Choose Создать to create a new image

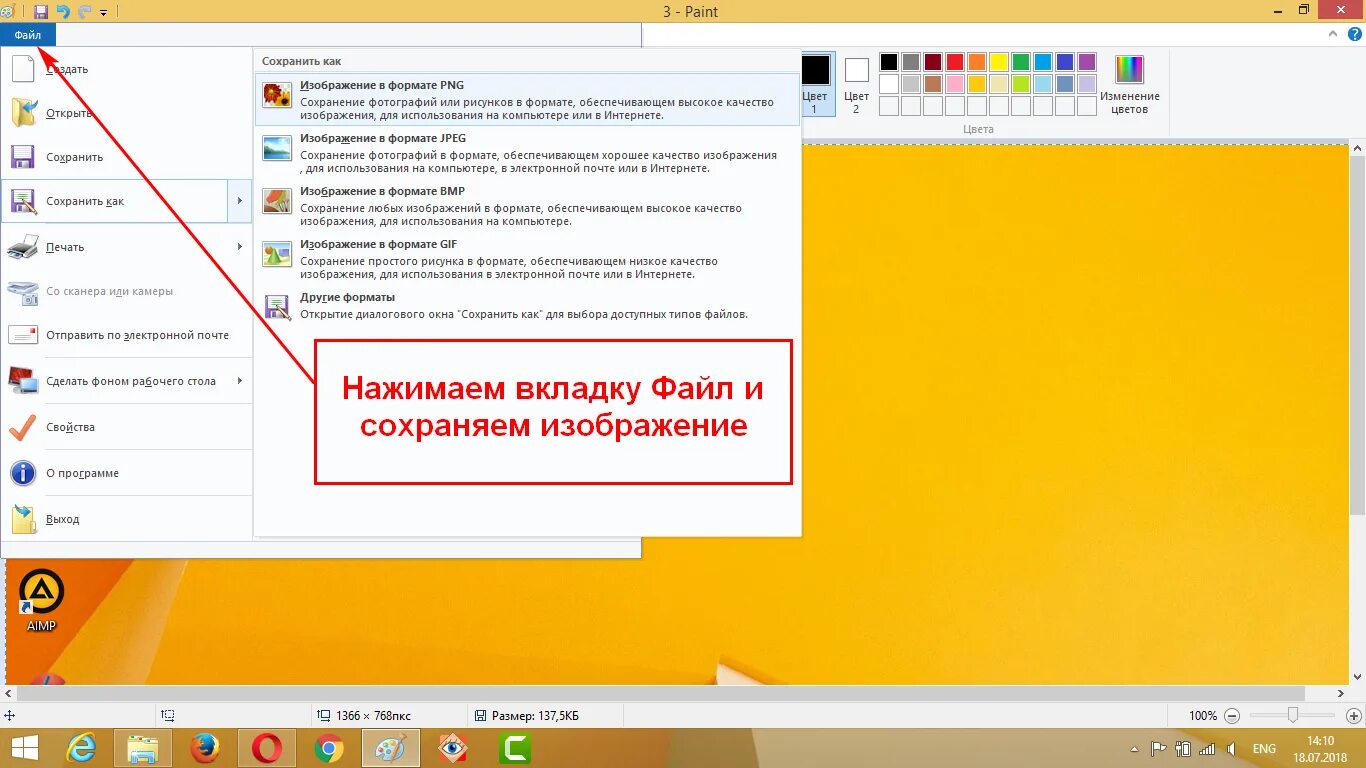tap(126, 69)
